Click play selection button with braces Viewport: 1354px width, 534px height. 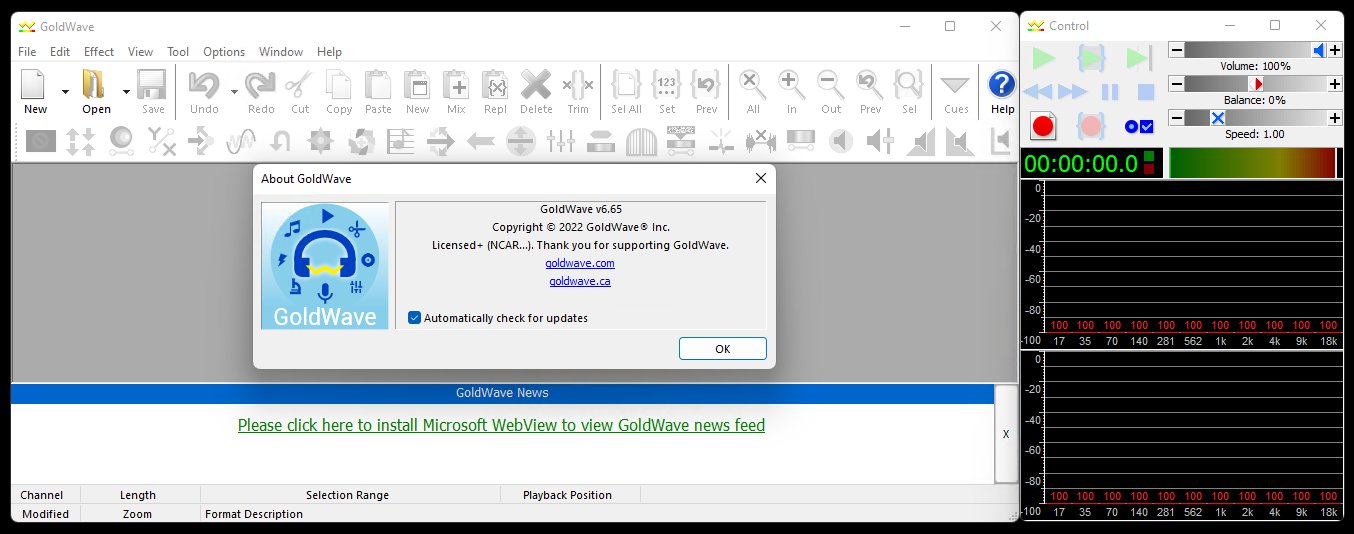tap(1092, 58)
